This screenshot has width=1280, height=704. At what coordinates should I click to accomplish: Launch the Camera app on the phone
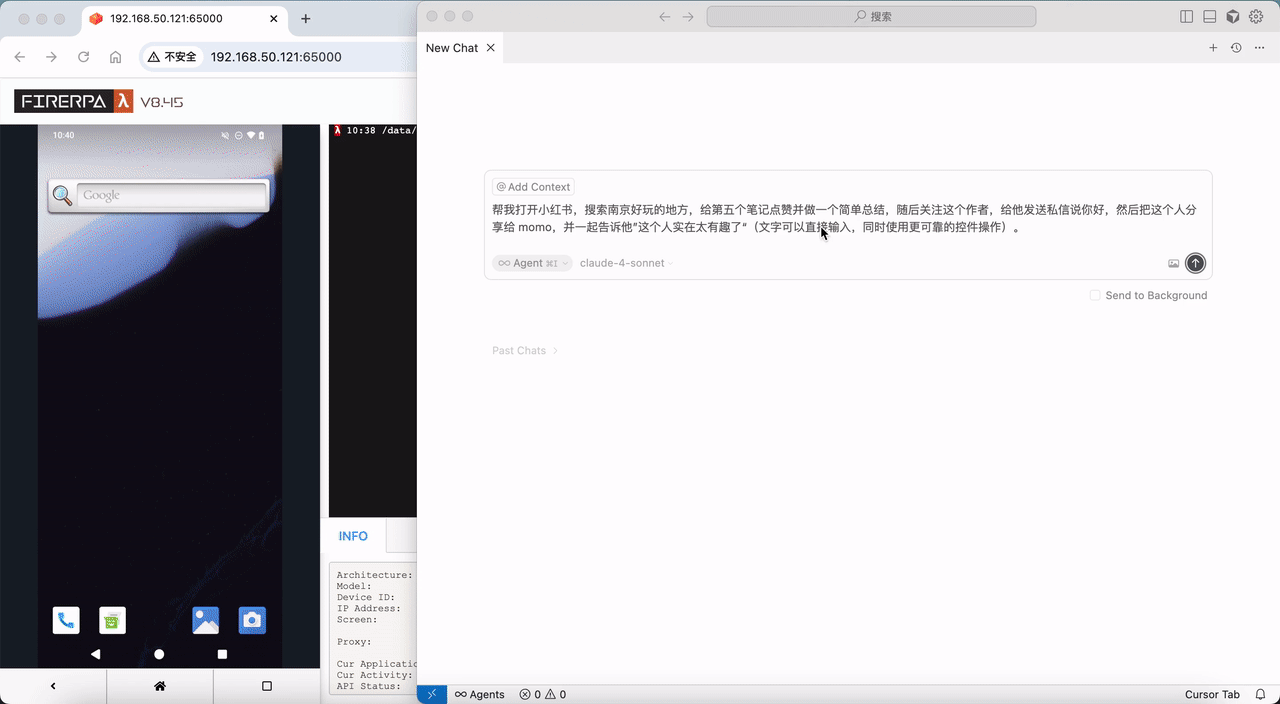point(252,621)
